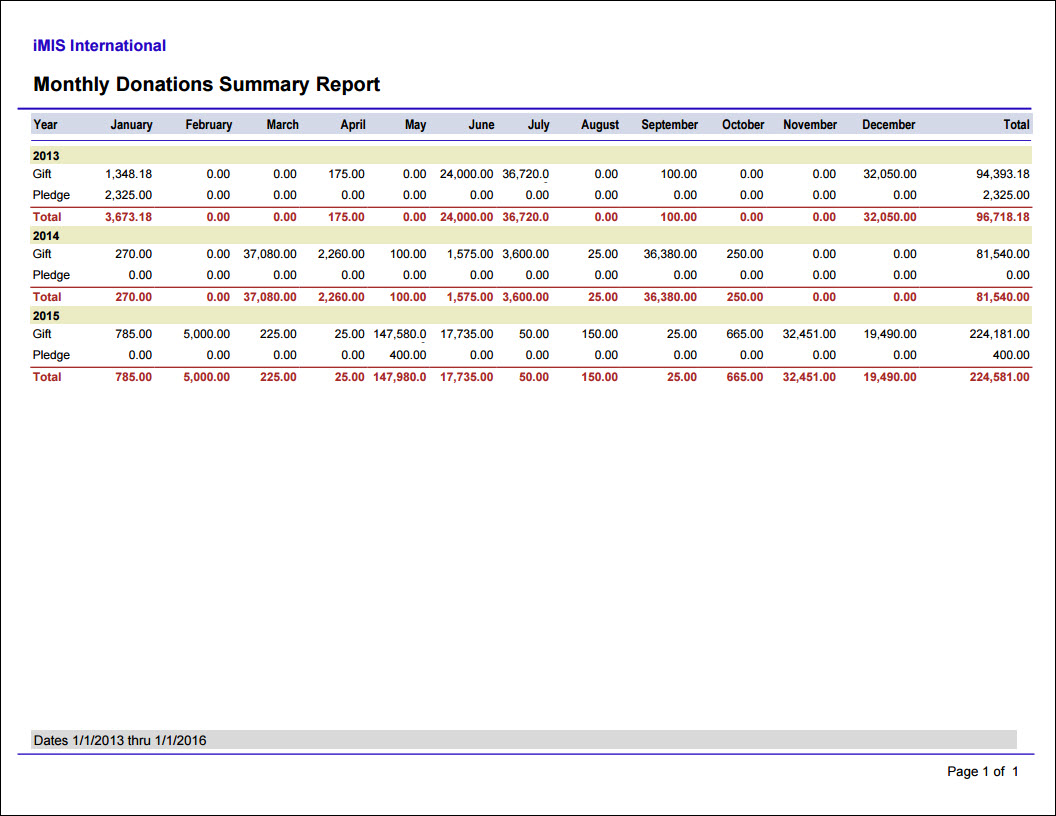The height and width of the screenshot is (816, 1056).
Task: Click the 32,050.00 December gift value in black
Action: pyautogui.click(x=890, y=174)
